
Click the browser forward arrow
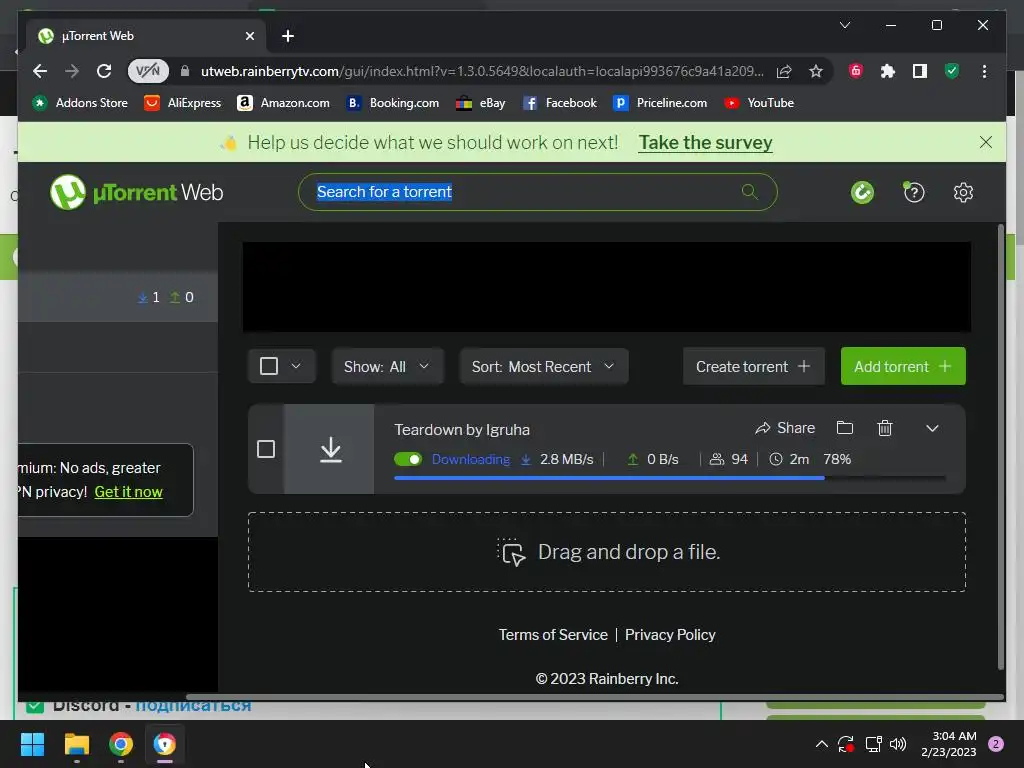72,71
